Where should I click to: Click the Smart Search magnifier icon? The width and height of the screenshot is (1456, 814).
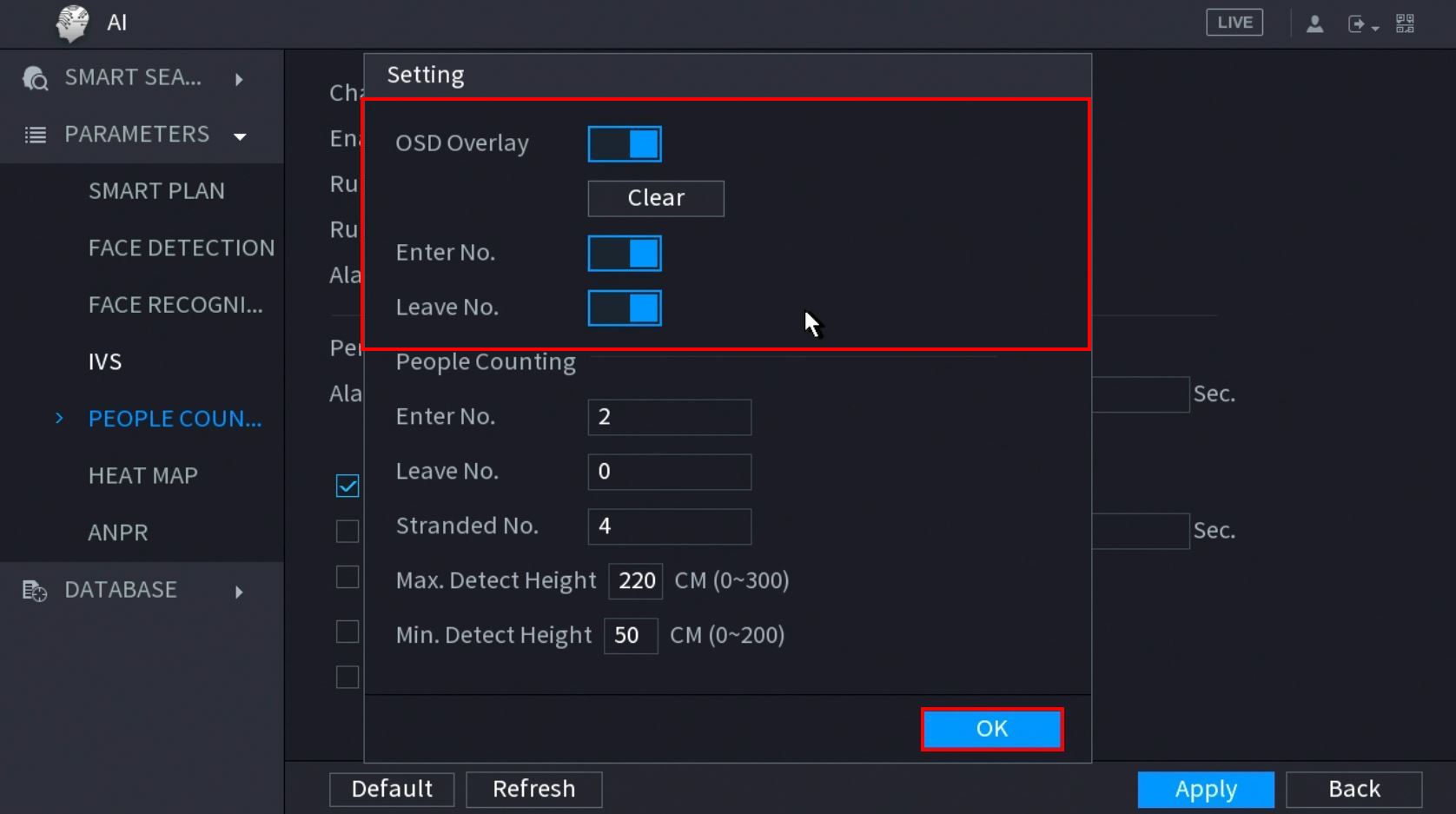36,78
